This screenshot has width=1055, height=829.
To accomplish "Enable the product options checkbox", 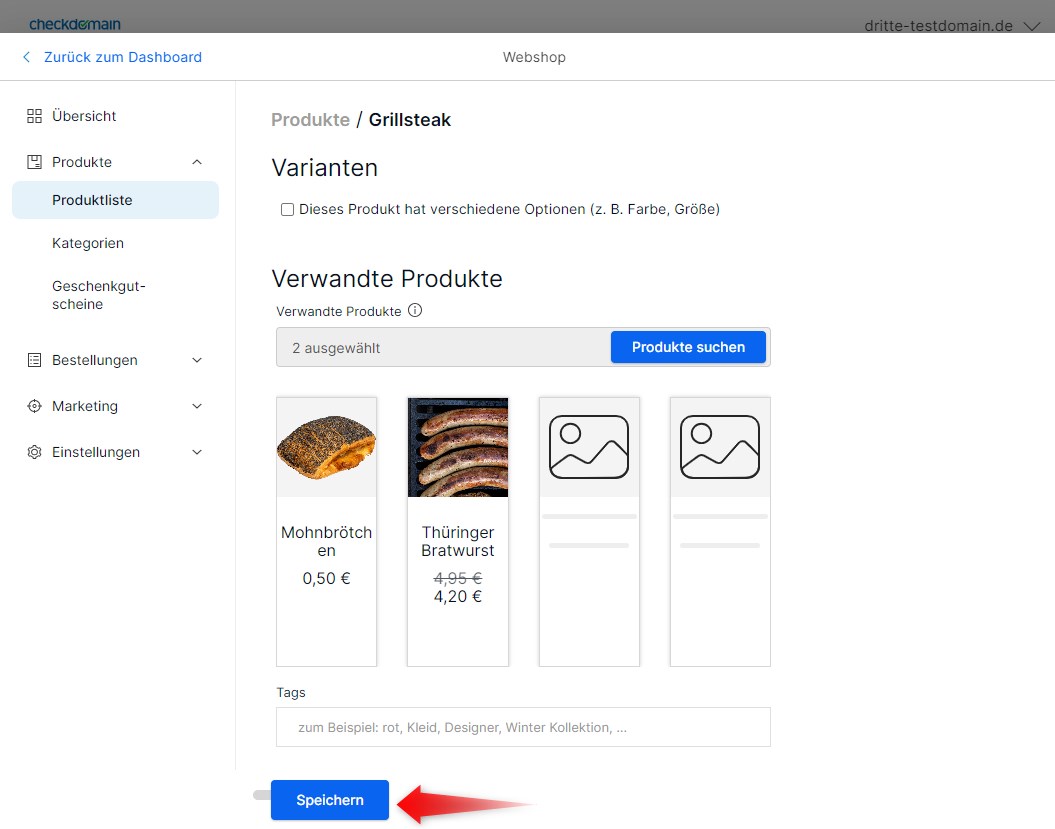I will point(287,209).
